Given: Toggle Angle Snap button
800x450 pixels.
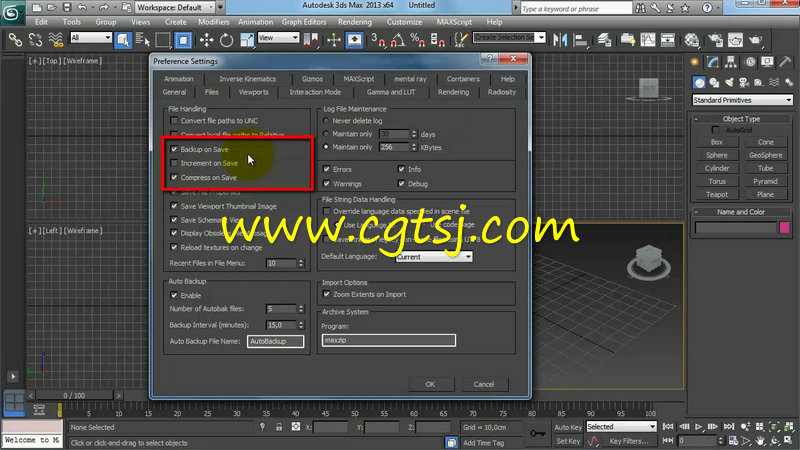Looking at the screenshot, I should tap(398, 39).
